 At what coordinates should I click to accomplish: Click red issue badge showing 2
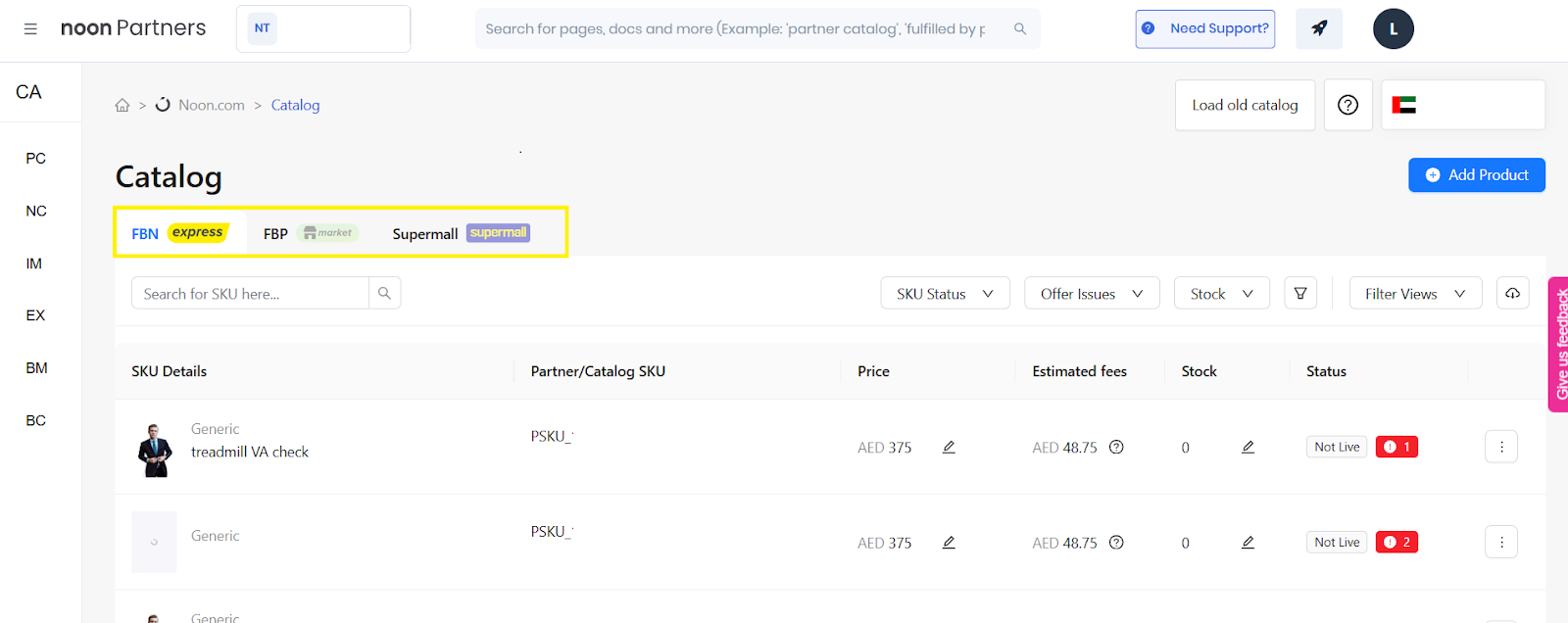point(1396,542)
